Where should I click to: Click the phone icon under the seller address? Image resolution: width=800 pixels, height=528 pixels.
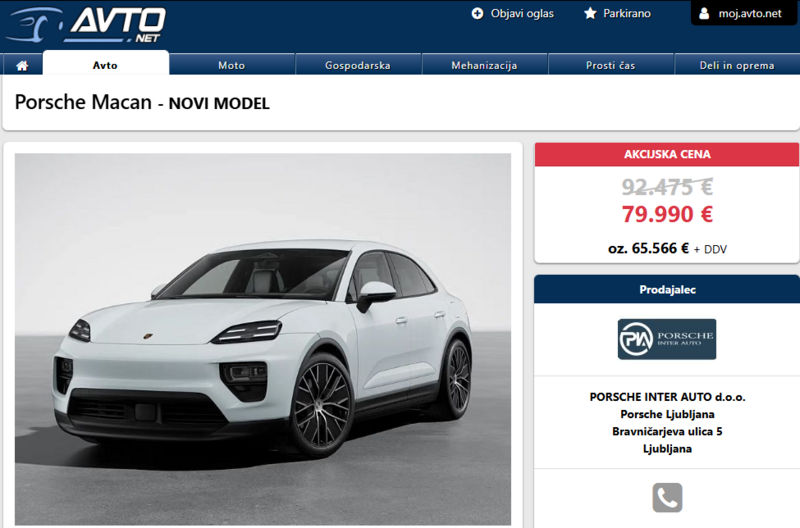pyautogui.click(x=667, y=497)
